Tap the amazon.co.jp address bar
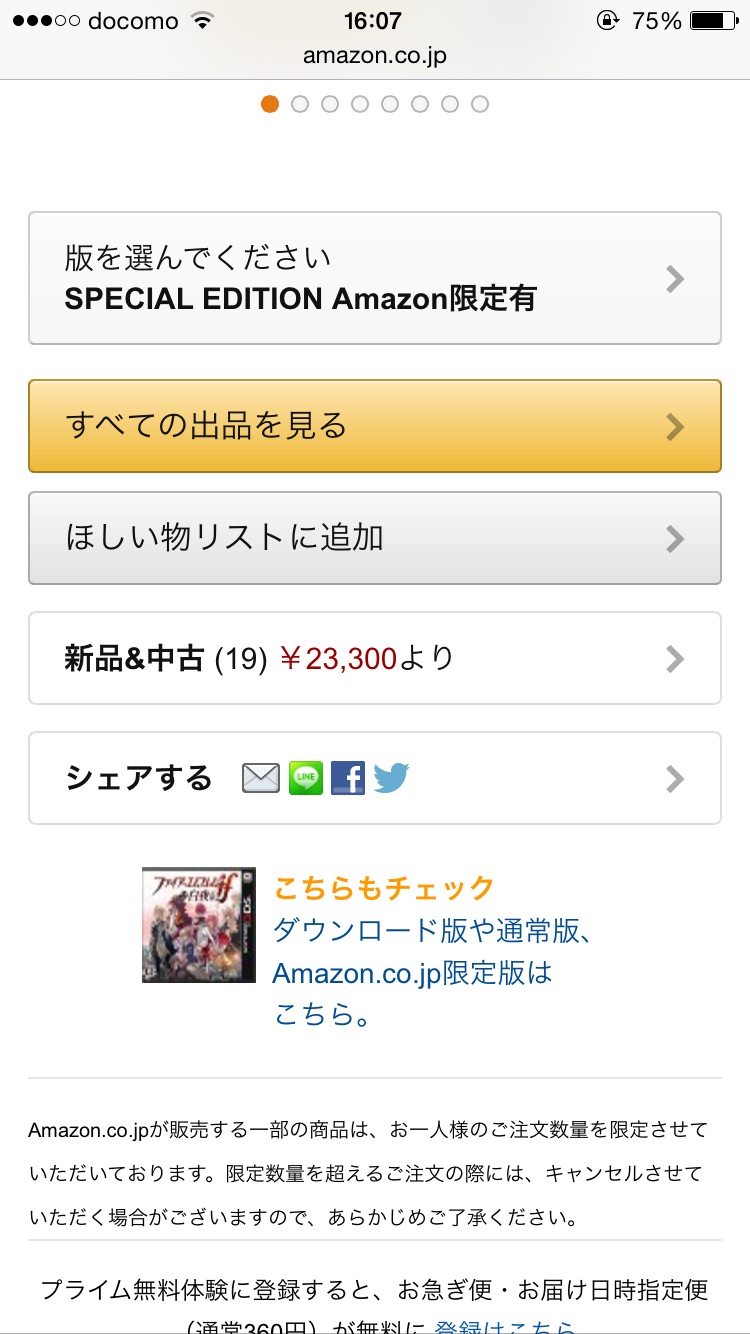The width and height of the screenshot is (750, 1334). coord(375,56)
